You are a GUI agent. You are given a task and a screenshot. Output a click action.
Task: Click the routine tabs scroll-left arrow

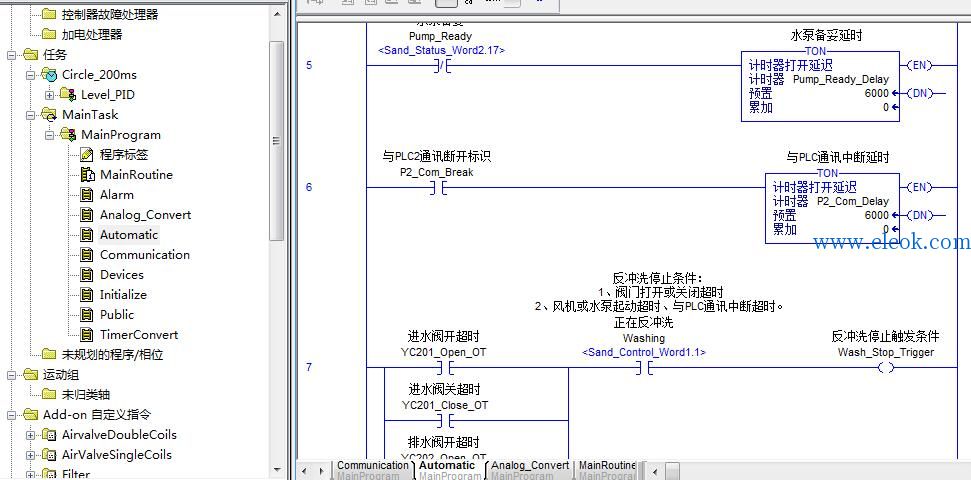click(x=303, y=471)
